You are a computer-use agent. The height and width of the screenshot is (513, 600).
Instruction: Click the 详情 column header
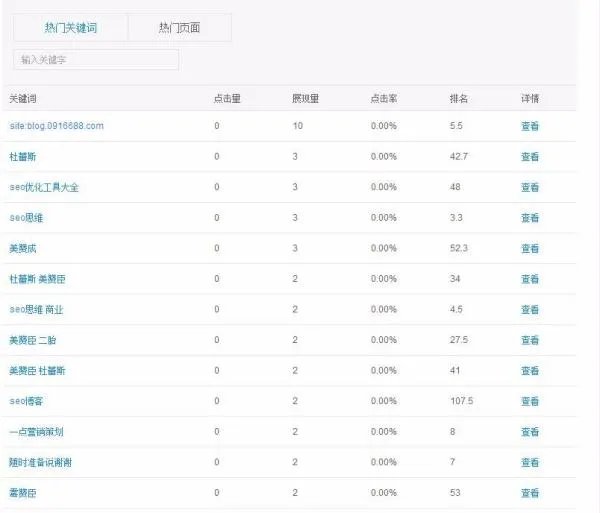coord(530,99)
